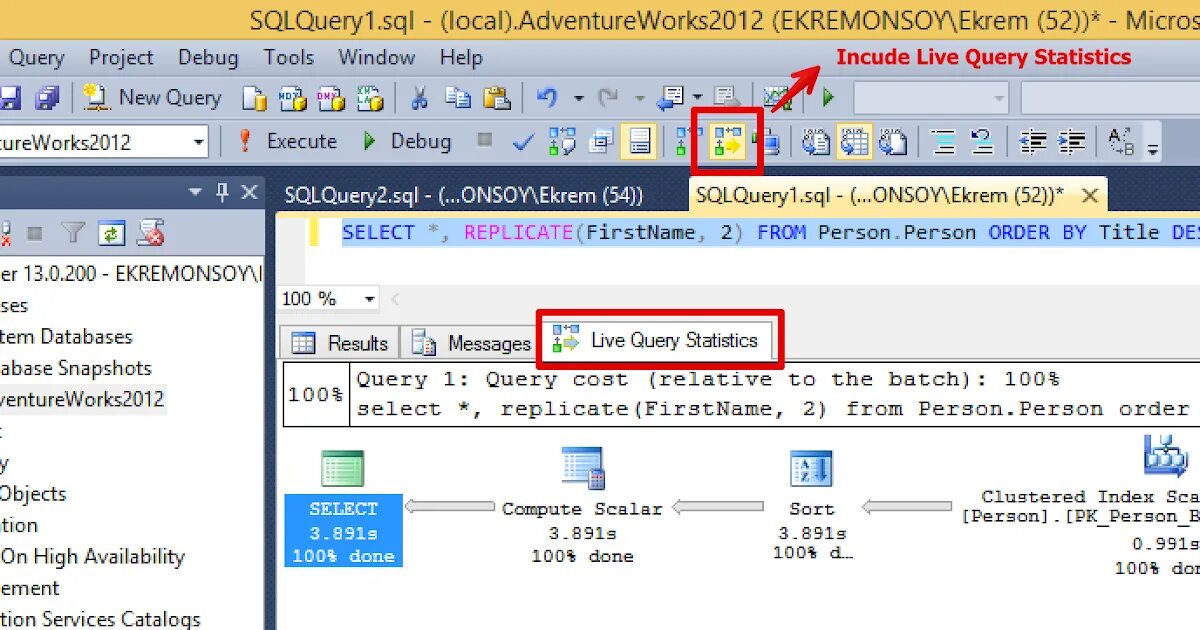Click the Save All disks icon

pyautogui.click(x=47, y=98)
